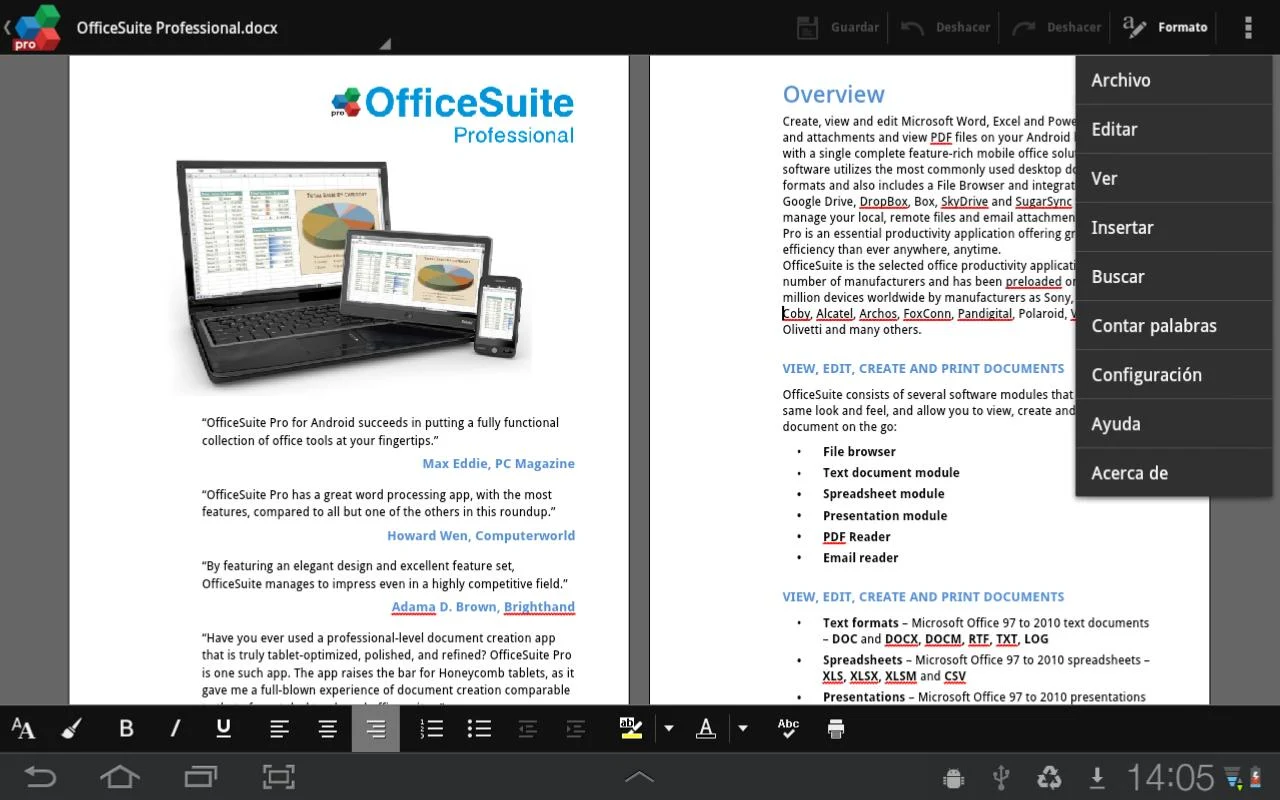Increase the paragraph indent
1280x800 pixels.
coord(576,729)
